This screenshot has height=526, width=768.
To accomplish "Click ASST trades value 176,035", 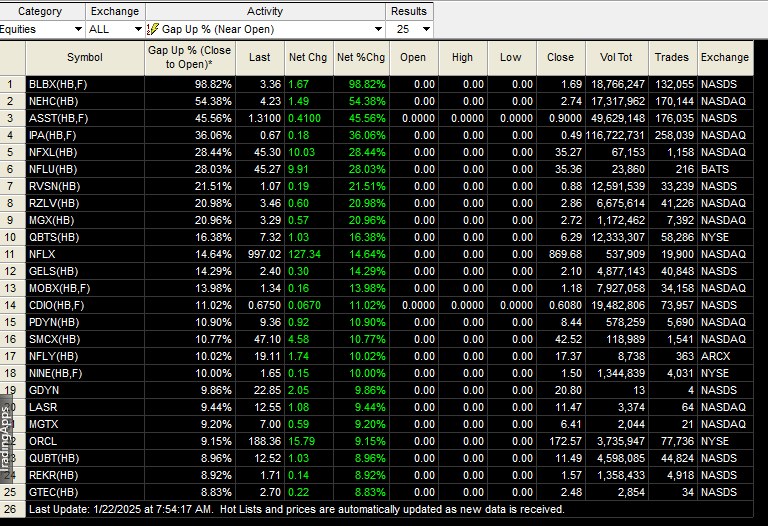I will (672, 119).
